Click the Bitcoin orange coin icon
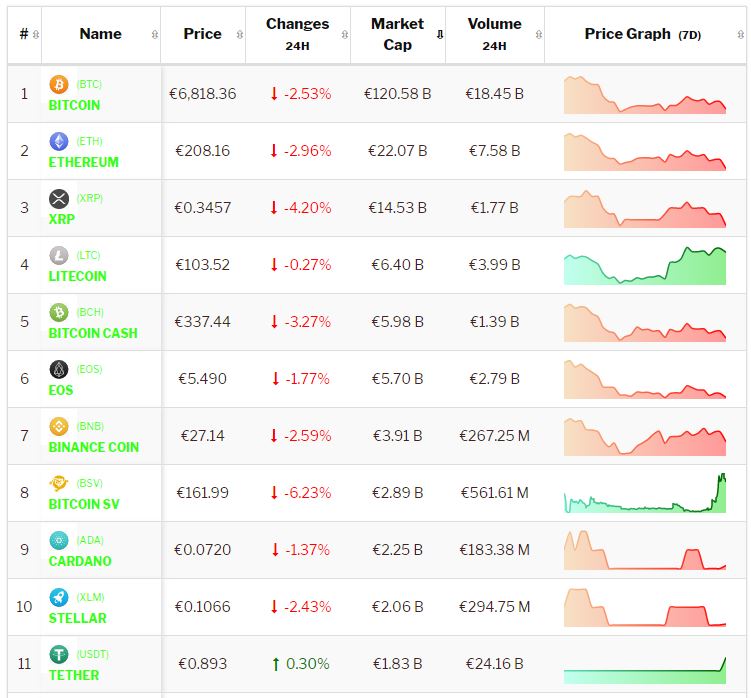Viewport: 751px width, 698px height. 58,85
